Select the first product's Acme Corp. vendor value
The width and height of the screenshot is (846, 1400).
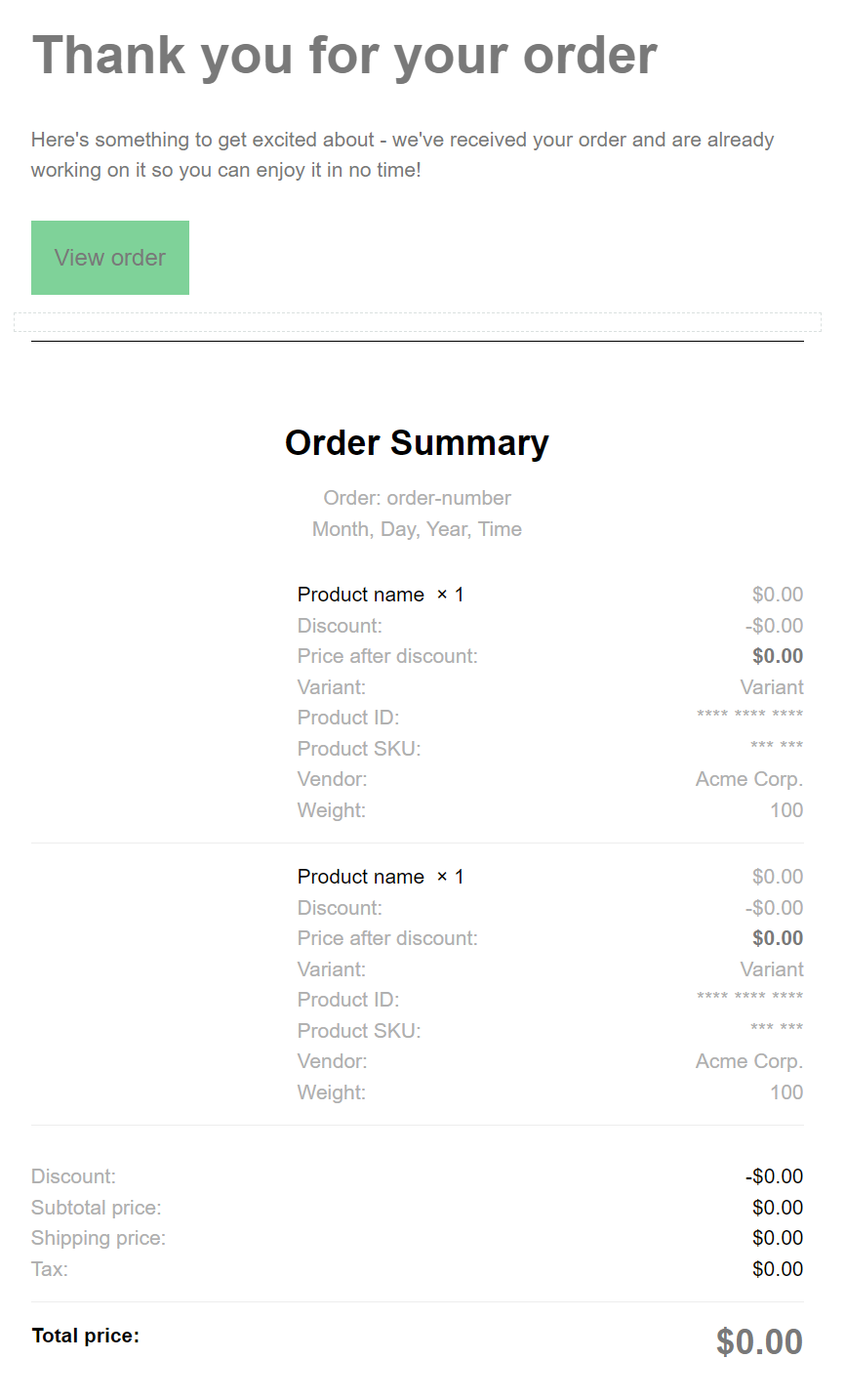click(748, 779)
